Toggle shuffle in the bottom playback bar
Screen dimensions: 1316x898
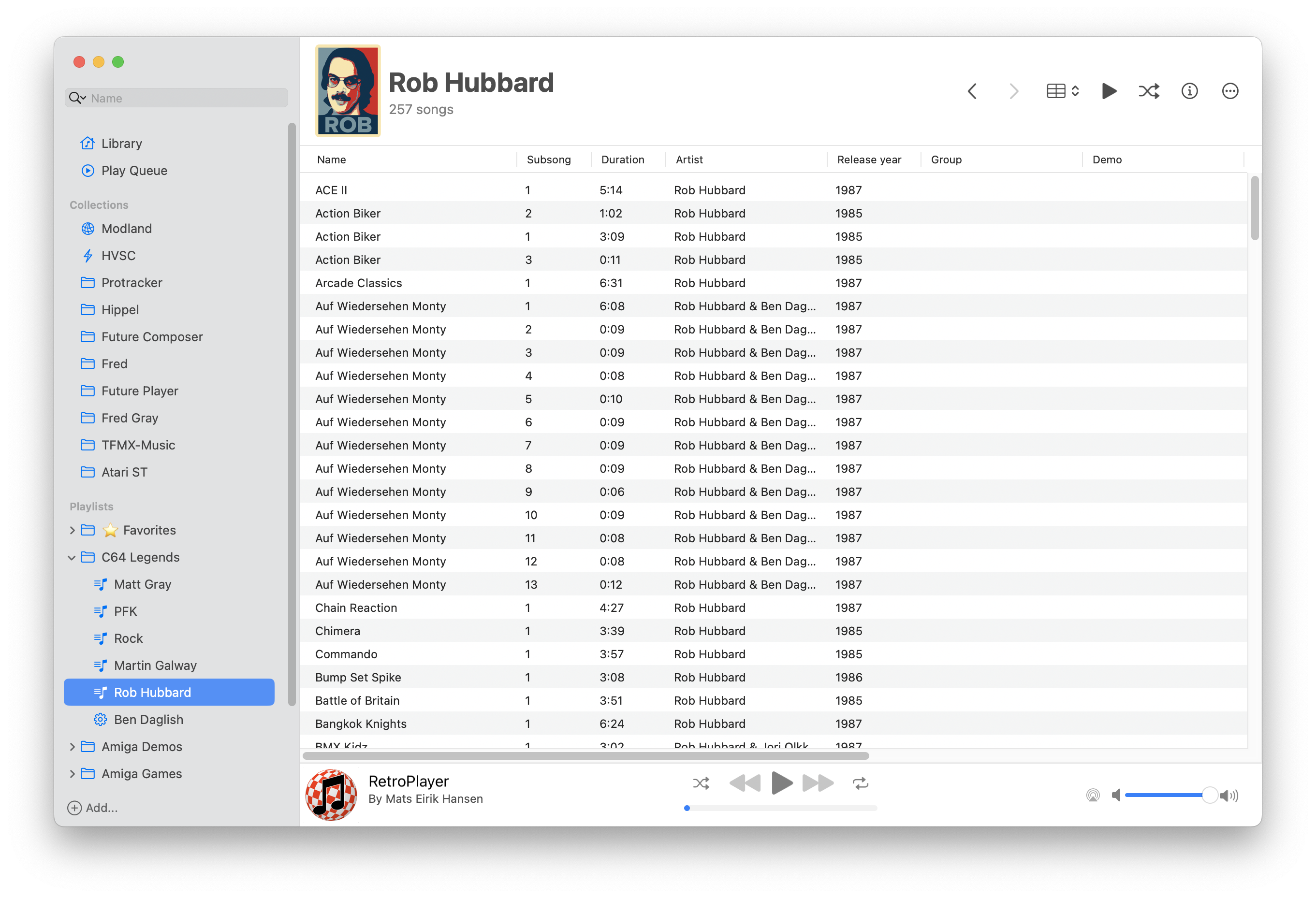point(701,783)
